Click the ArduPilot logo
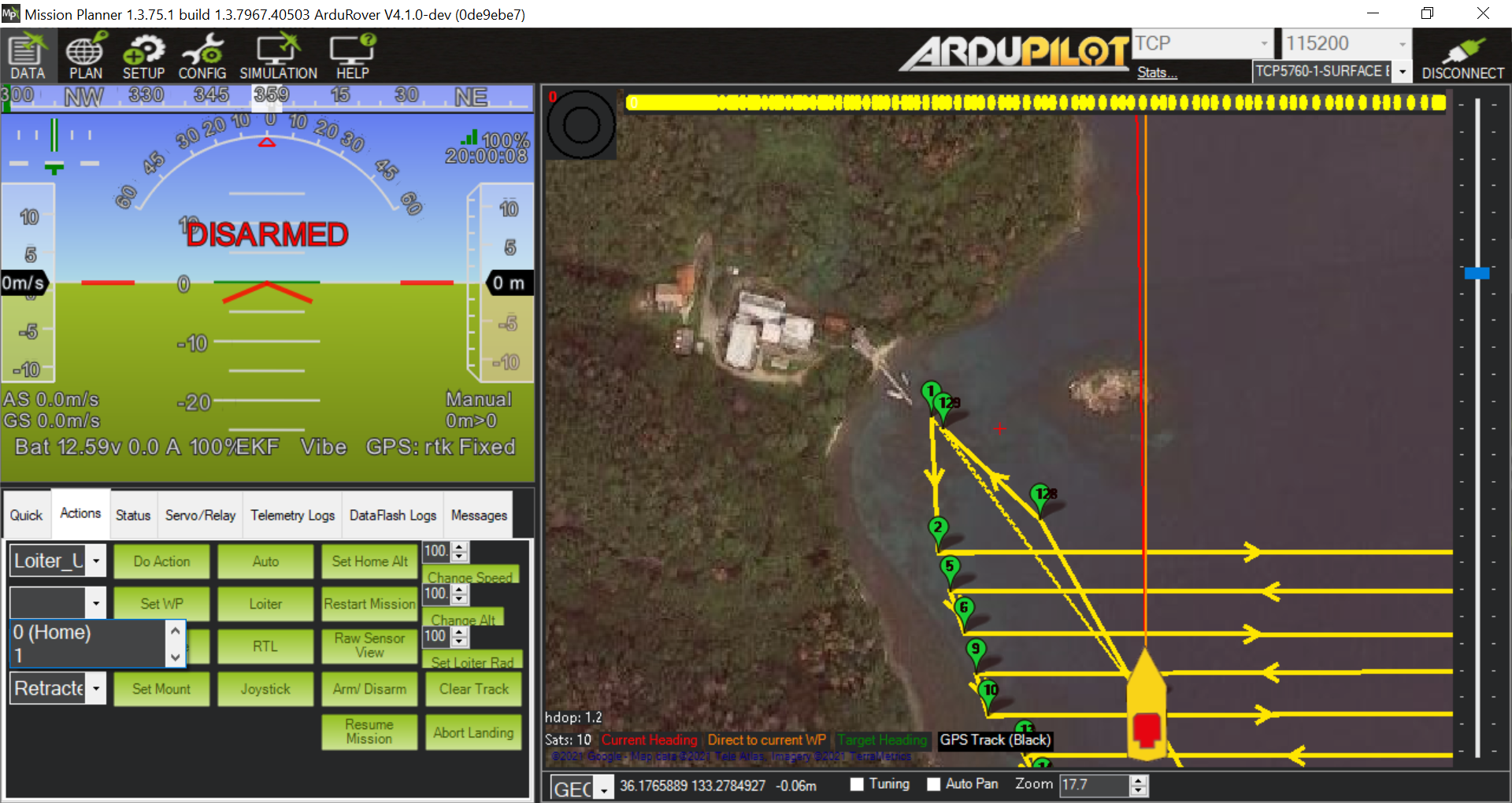 point(1015,53)
